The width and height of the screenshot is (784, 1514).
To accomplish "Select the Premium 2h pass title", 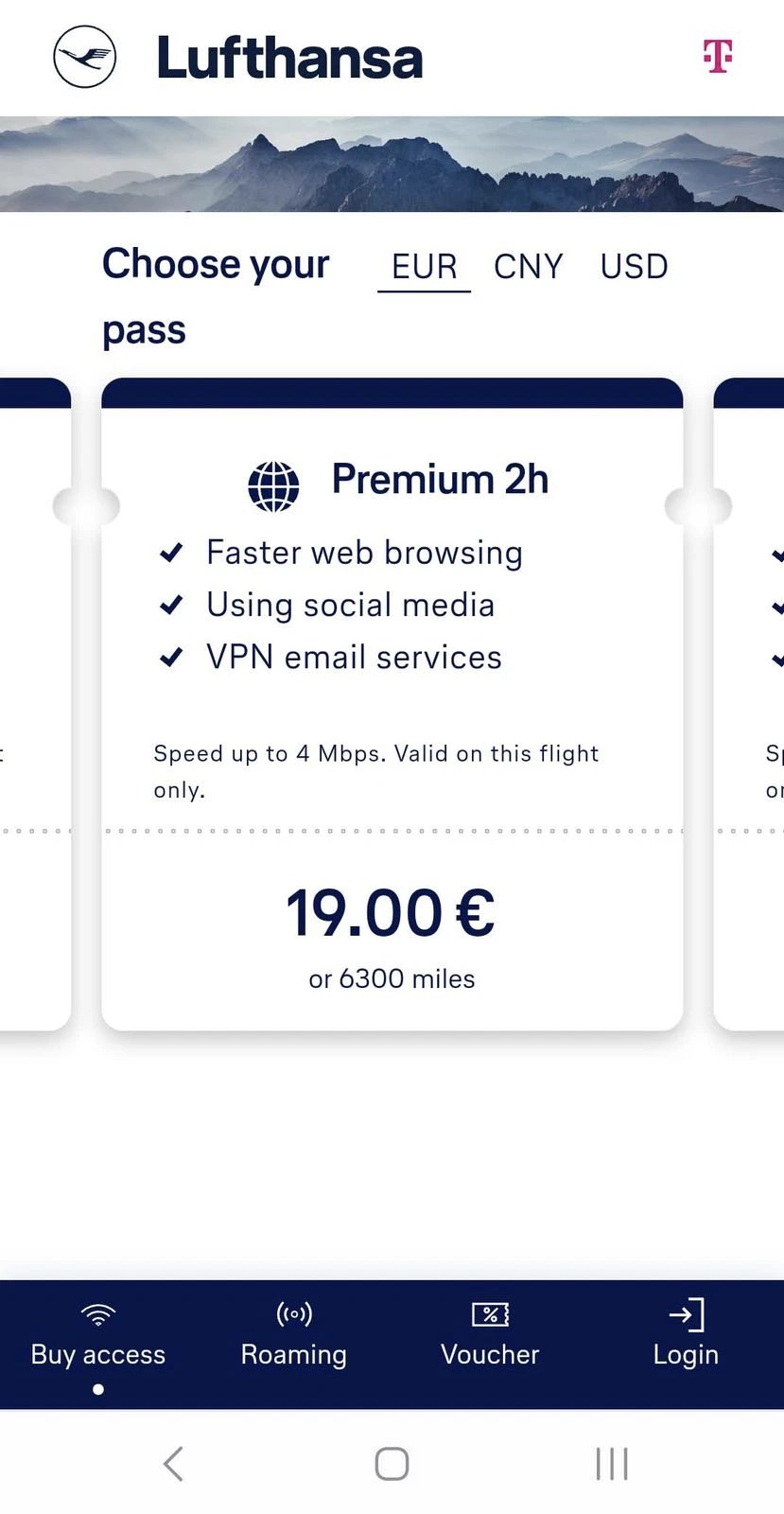I will [440, 479].
